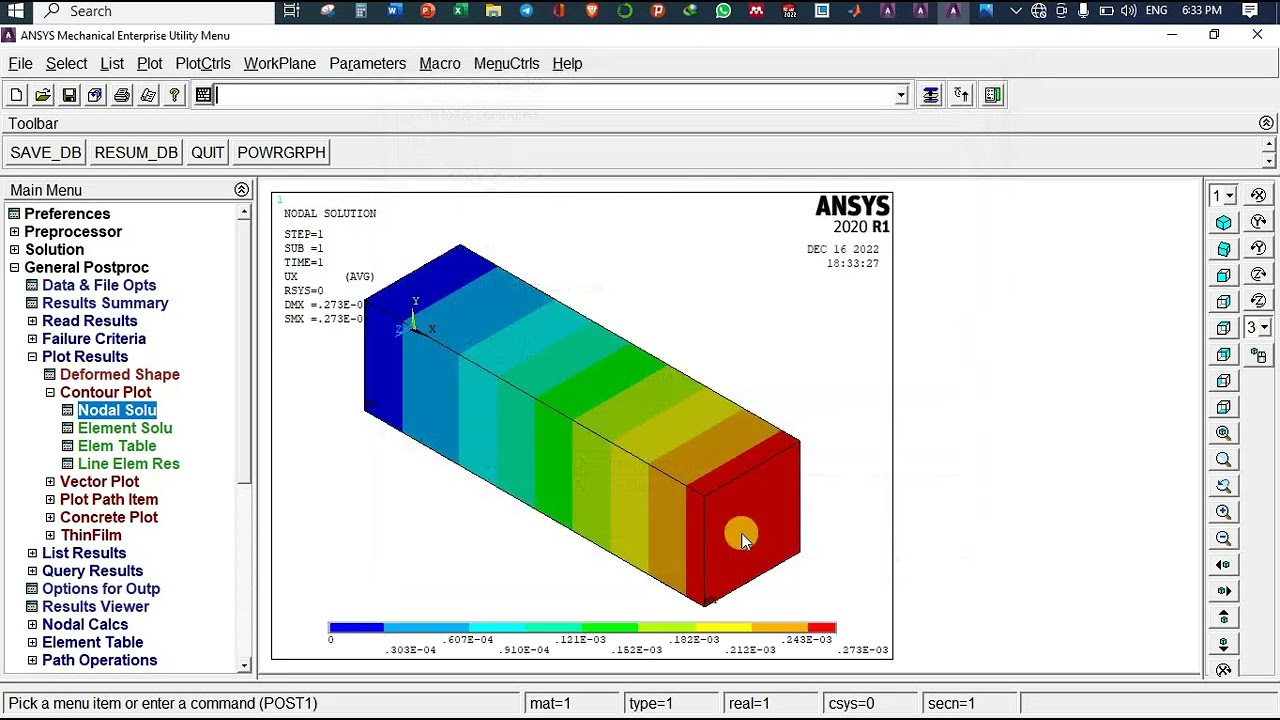Click the command prompt keypad icon

pos(204,95)
